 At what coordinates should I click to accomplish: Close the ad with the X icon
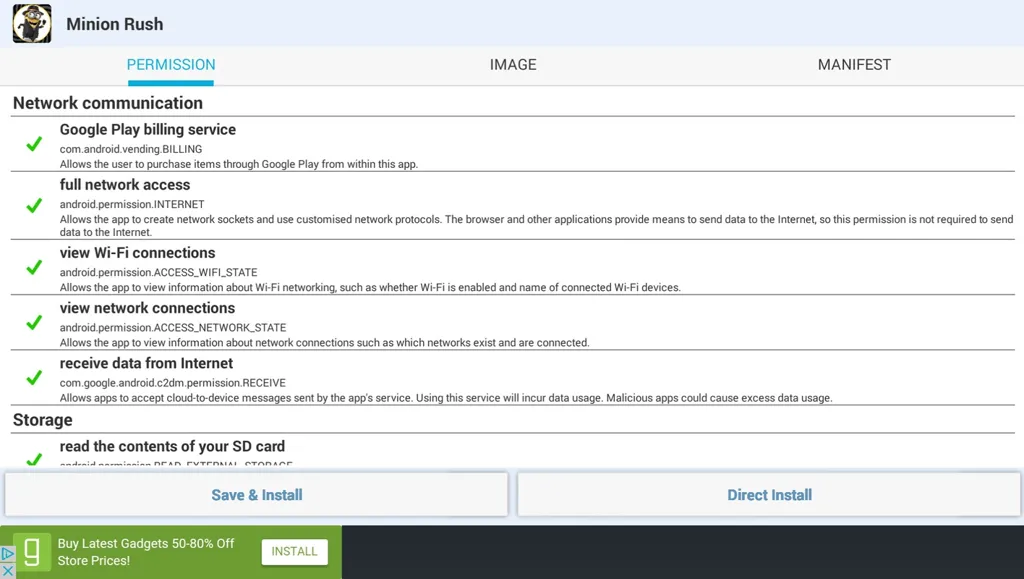click(x=7, y=571)
